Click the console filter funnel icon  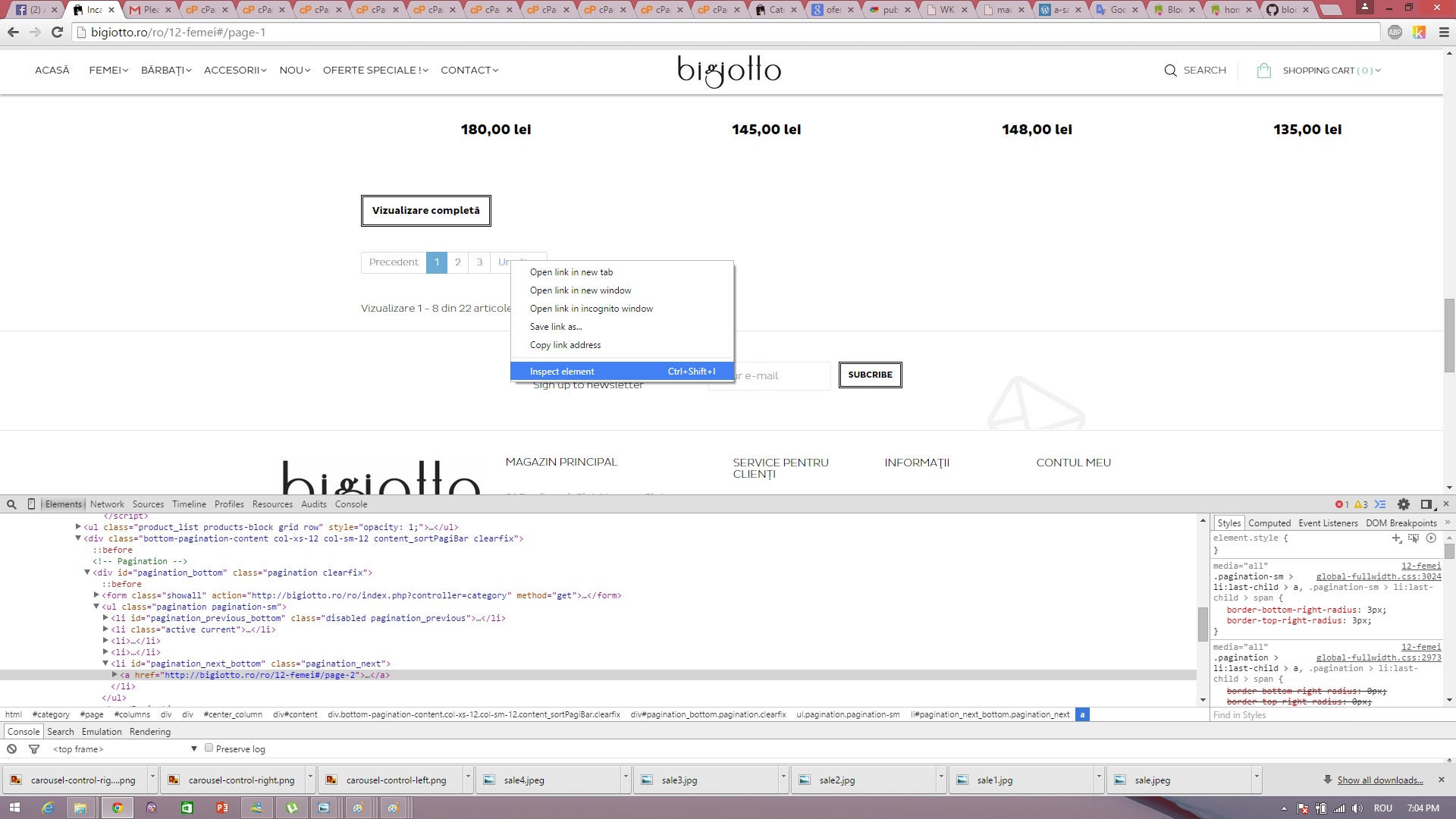click(34, 749)
